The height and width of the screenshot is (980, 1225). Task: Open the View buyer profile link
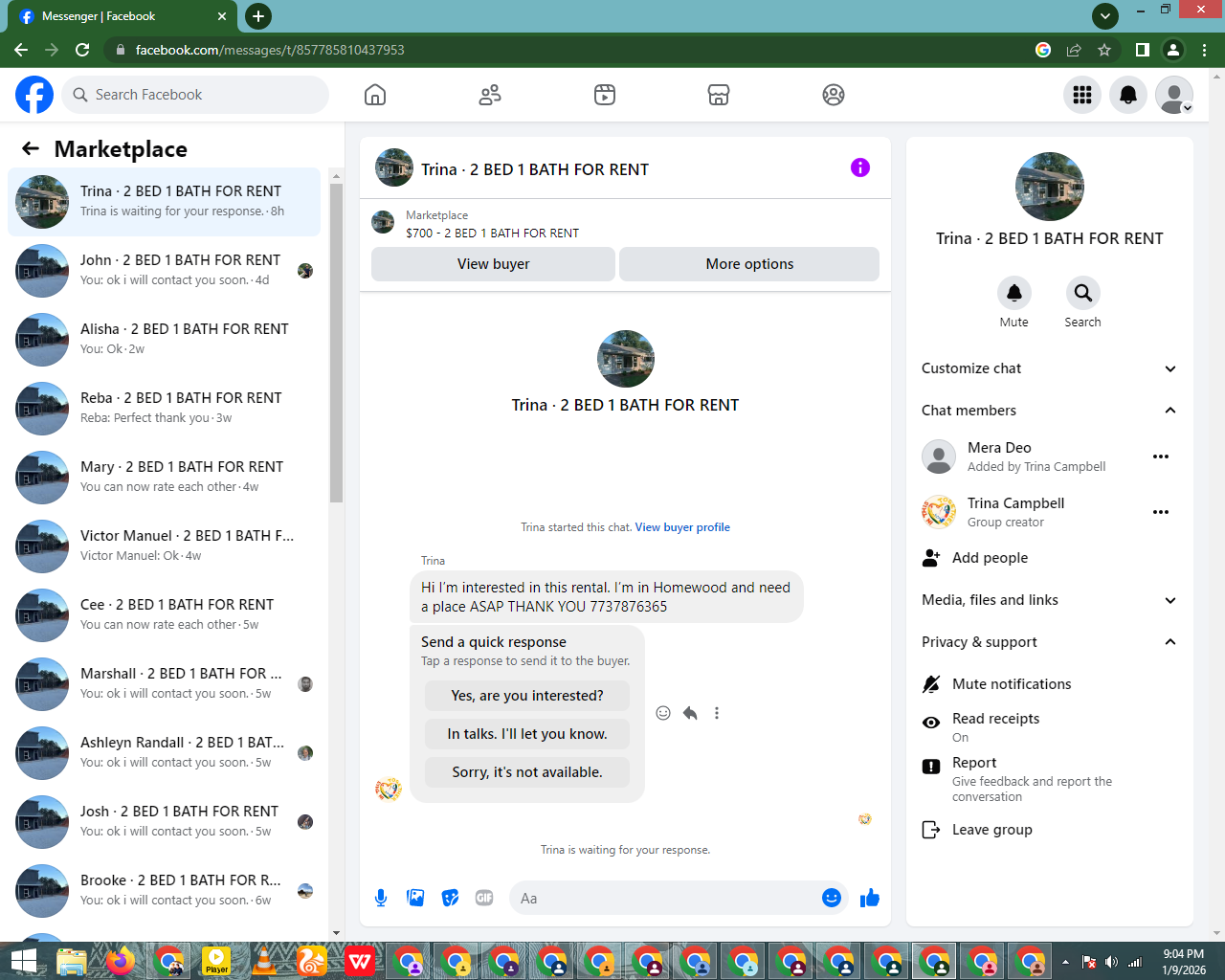tap(682, 527)
